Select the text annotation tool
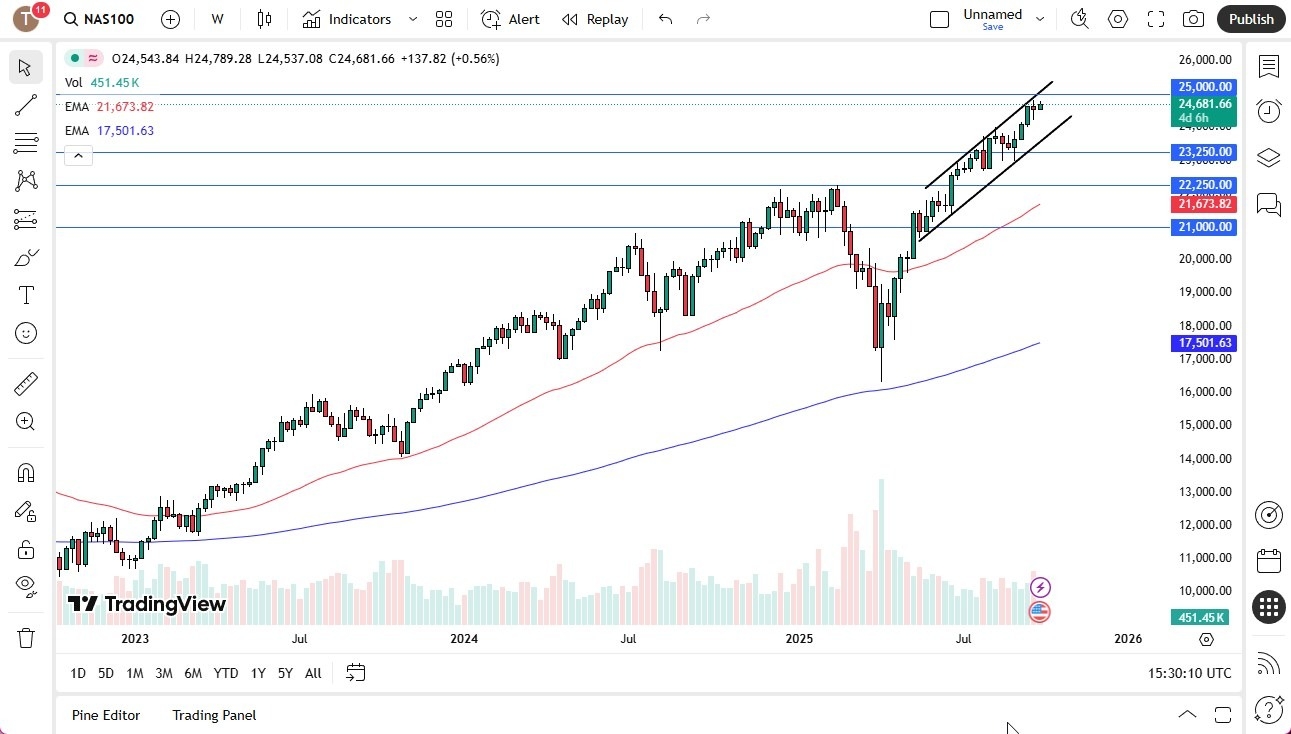This screenshot has width=1291, height=734. (x=25, y=294)
